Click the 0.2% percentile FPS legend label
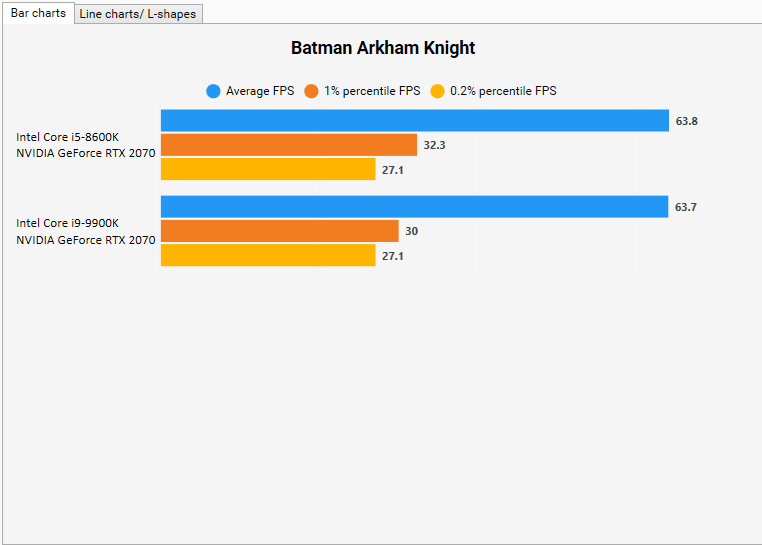 click(x=503, y=91)
